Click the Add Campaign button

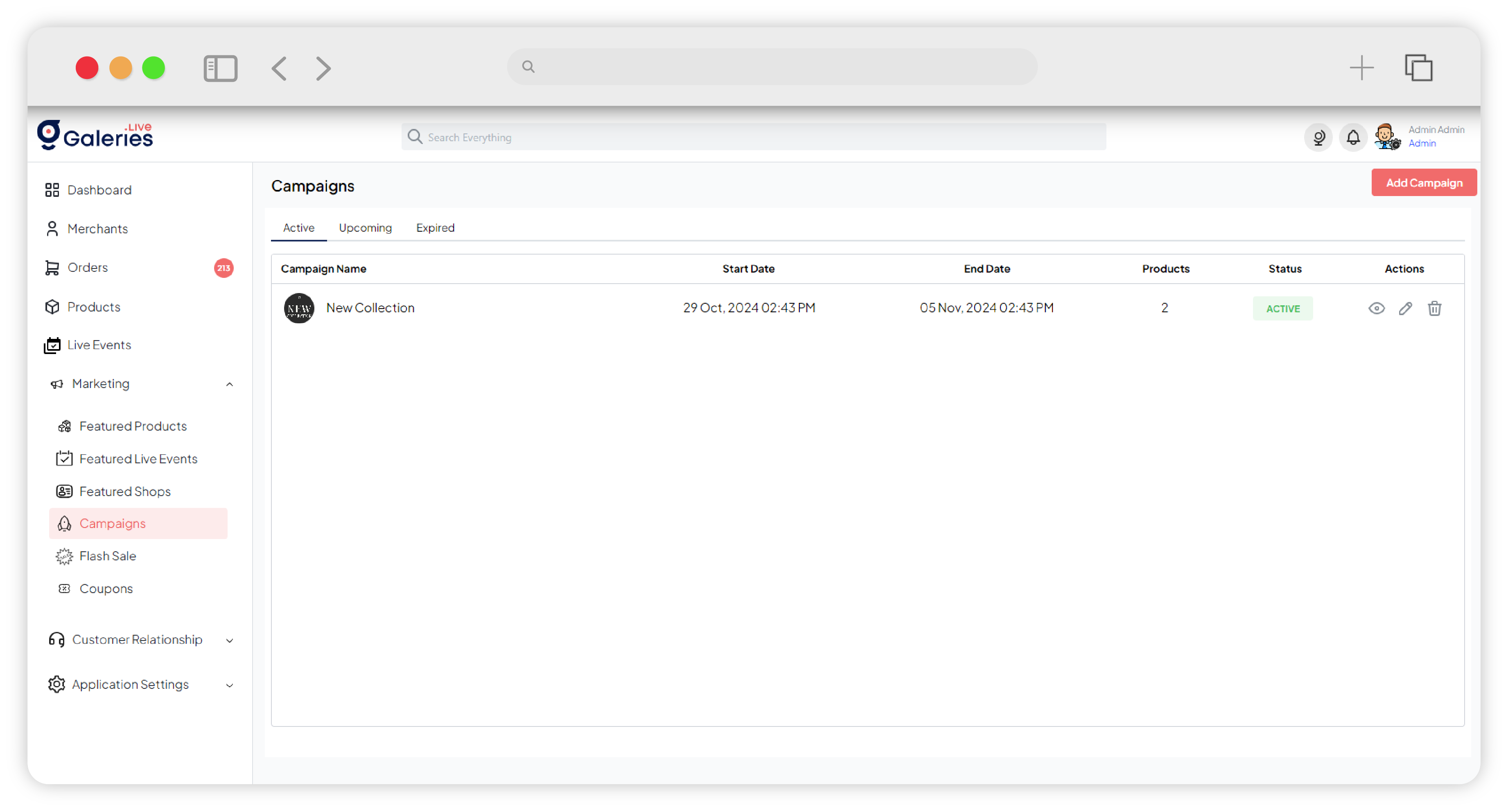1423,183
